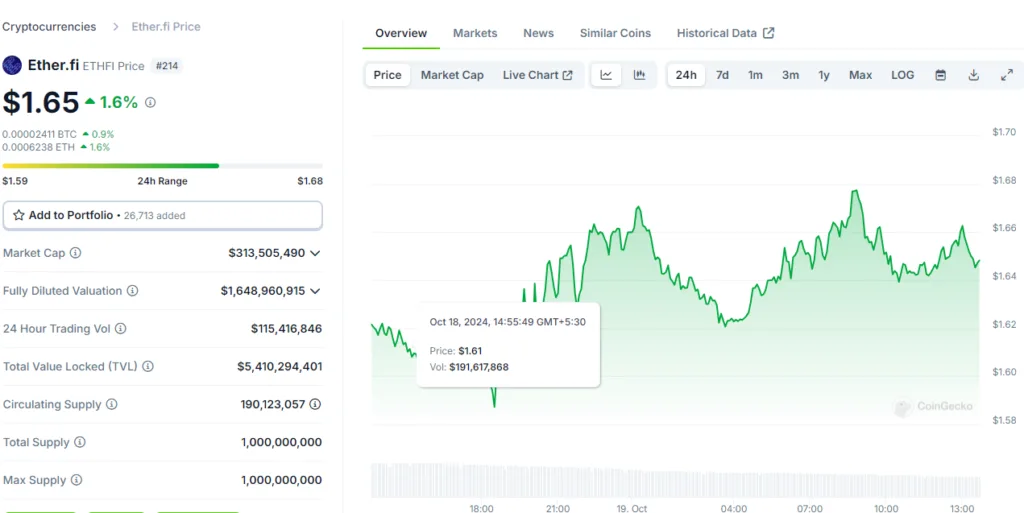Image resolution: width=1024 pixels, height=513 pixels.
Task: Open the News tab
Action: pyautogui.click(x=538, y=33)
